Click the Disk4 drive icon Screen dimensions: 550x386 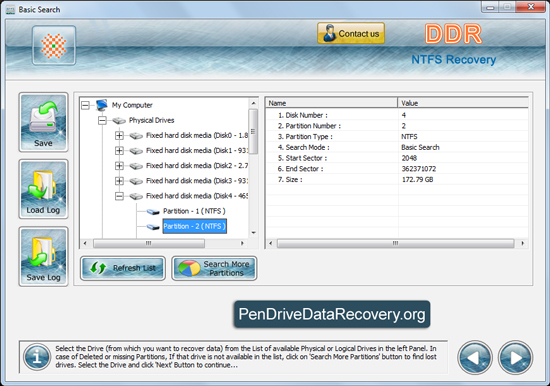[136, 196]
